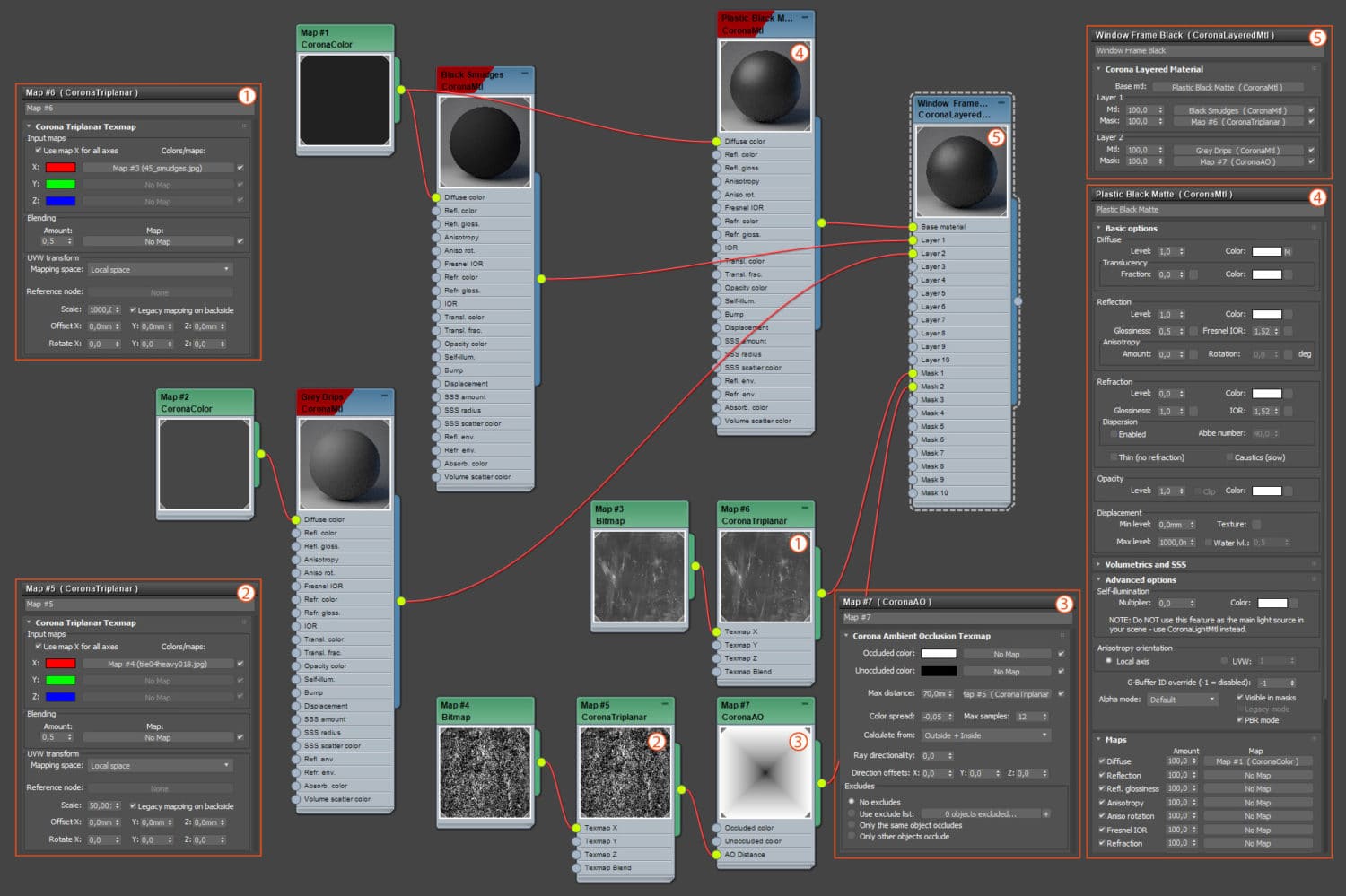Open the Calculate from dropdown in CoronaAO settings
Image resolution: width=1346 pixels, height=896 pixels.
point(984,735)
